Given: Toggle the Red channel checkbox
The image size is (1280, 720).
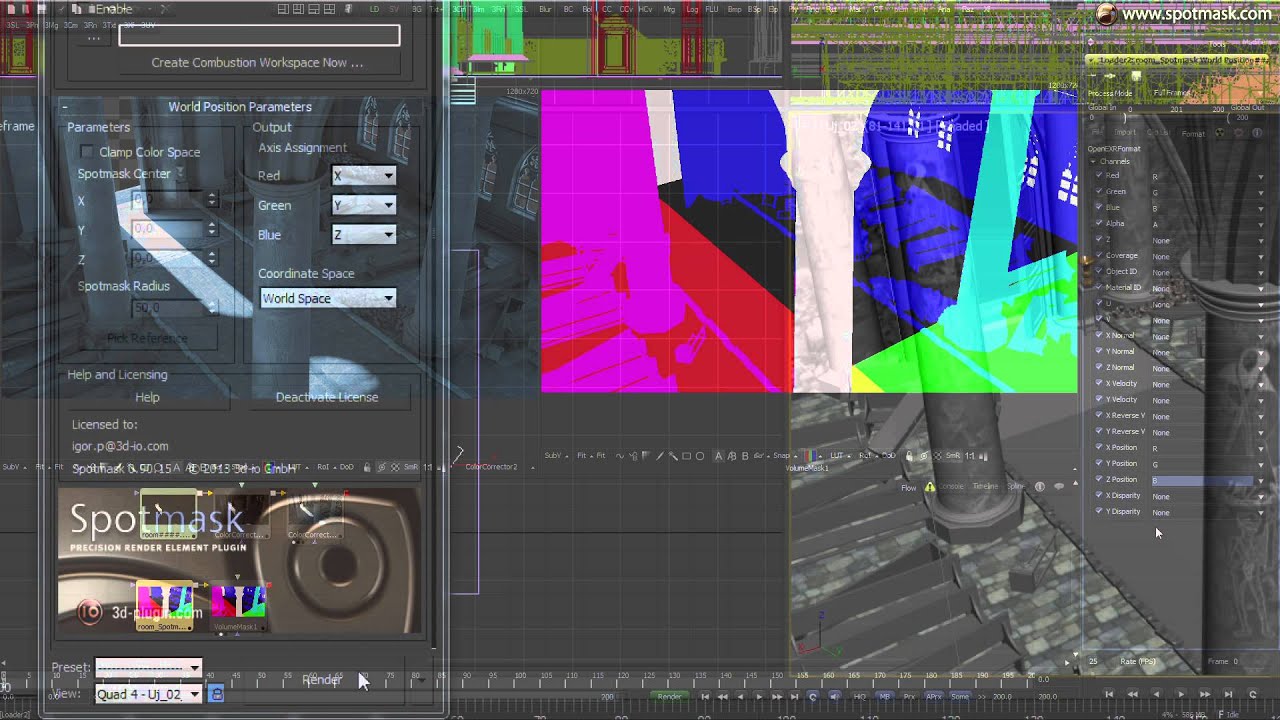Looking at the screenshot, I should click(x=1099, y=176).
